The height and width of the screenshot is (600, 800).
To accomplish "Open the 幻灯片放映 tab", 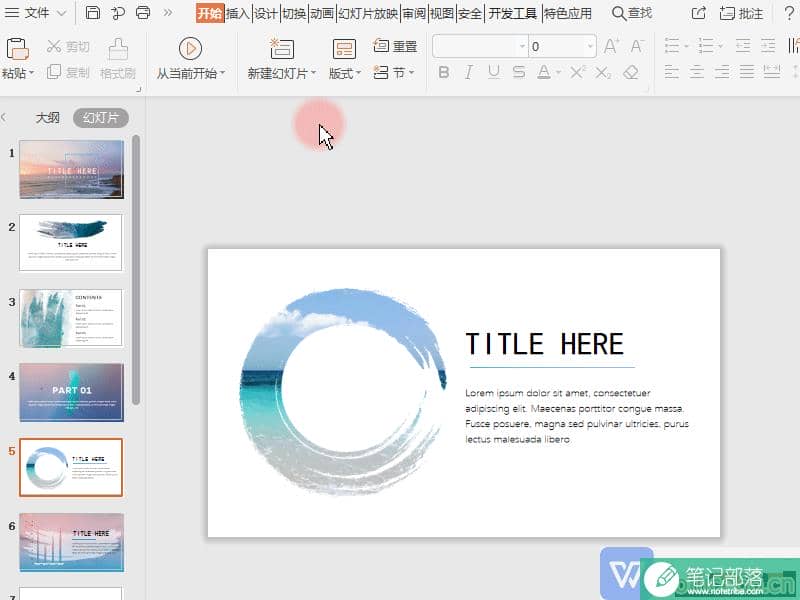I will [x=368, y=13].
